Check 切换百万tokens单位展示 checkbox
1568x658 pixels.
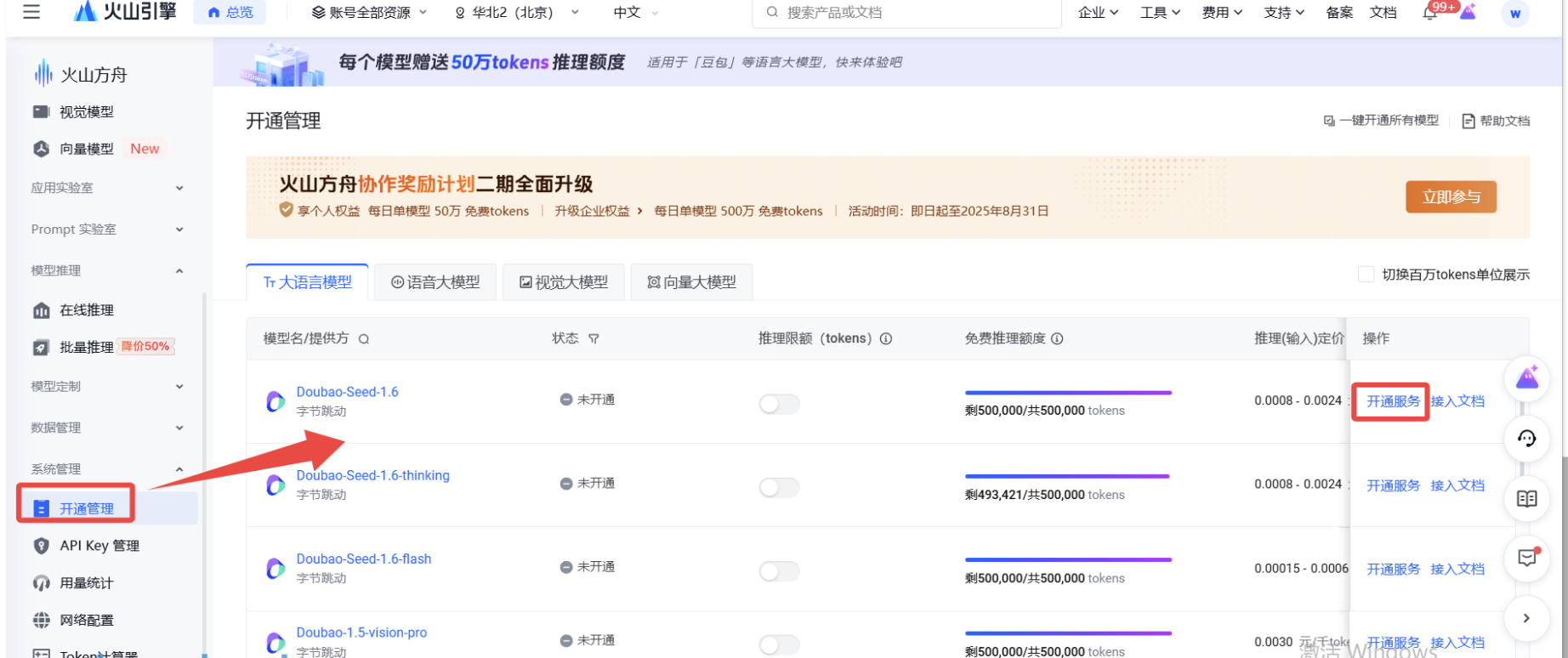point(1366,275)
